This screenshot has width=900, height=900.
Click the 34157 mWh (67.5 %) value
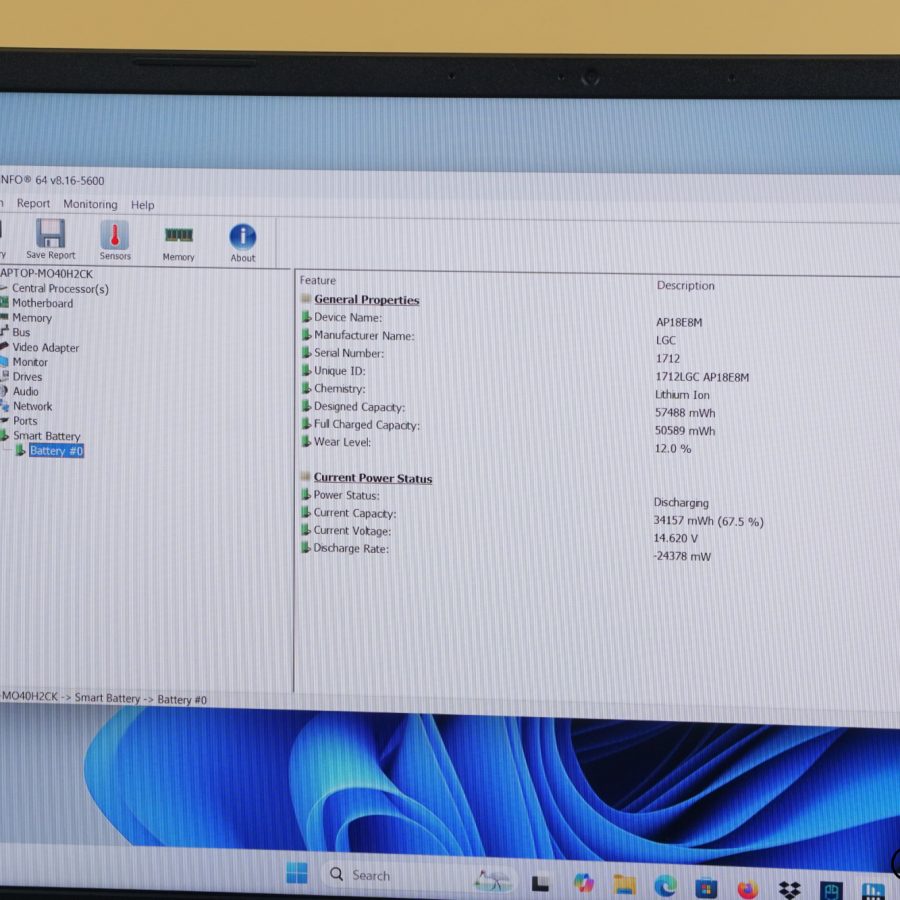708,521
